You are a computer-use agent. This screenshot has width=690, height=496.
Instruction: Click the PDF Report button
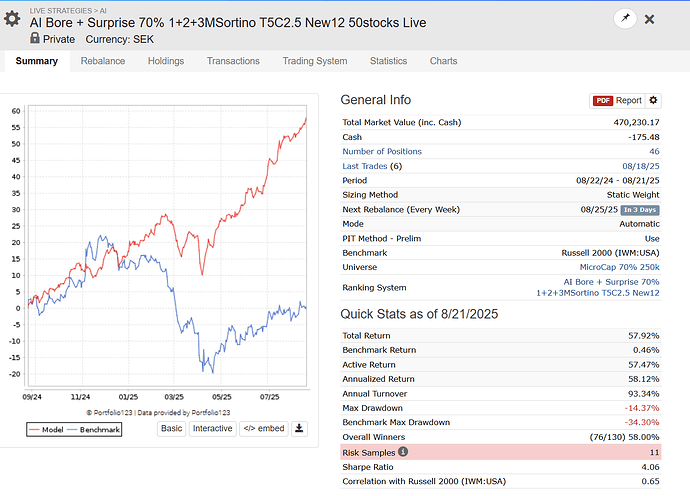coord(618,101)
